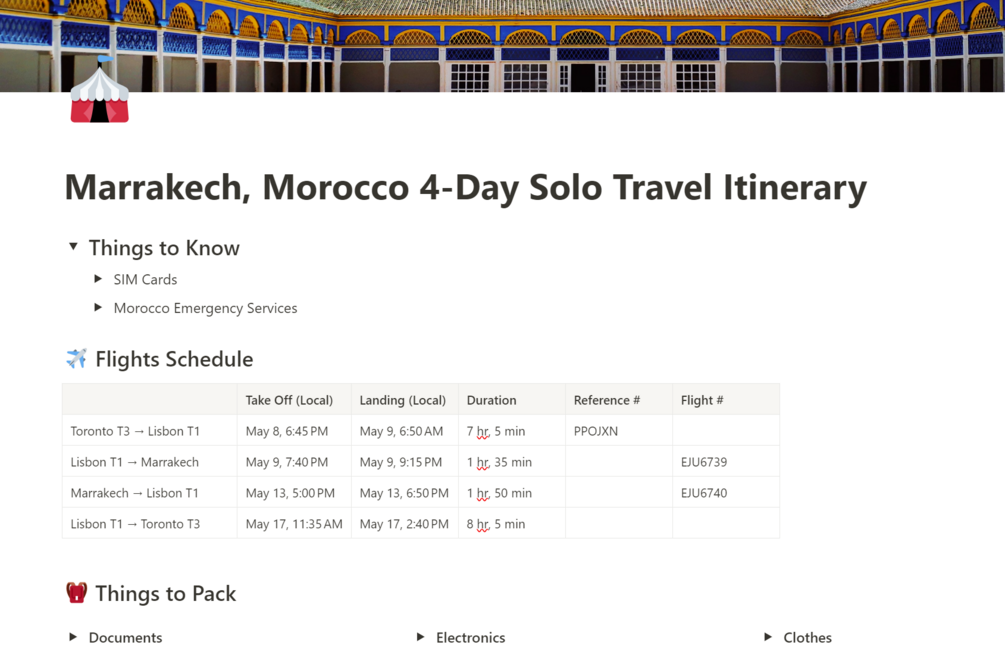Click the circus tent page icon
This screenshot has width=1005, height=664.
pos(99,95)
